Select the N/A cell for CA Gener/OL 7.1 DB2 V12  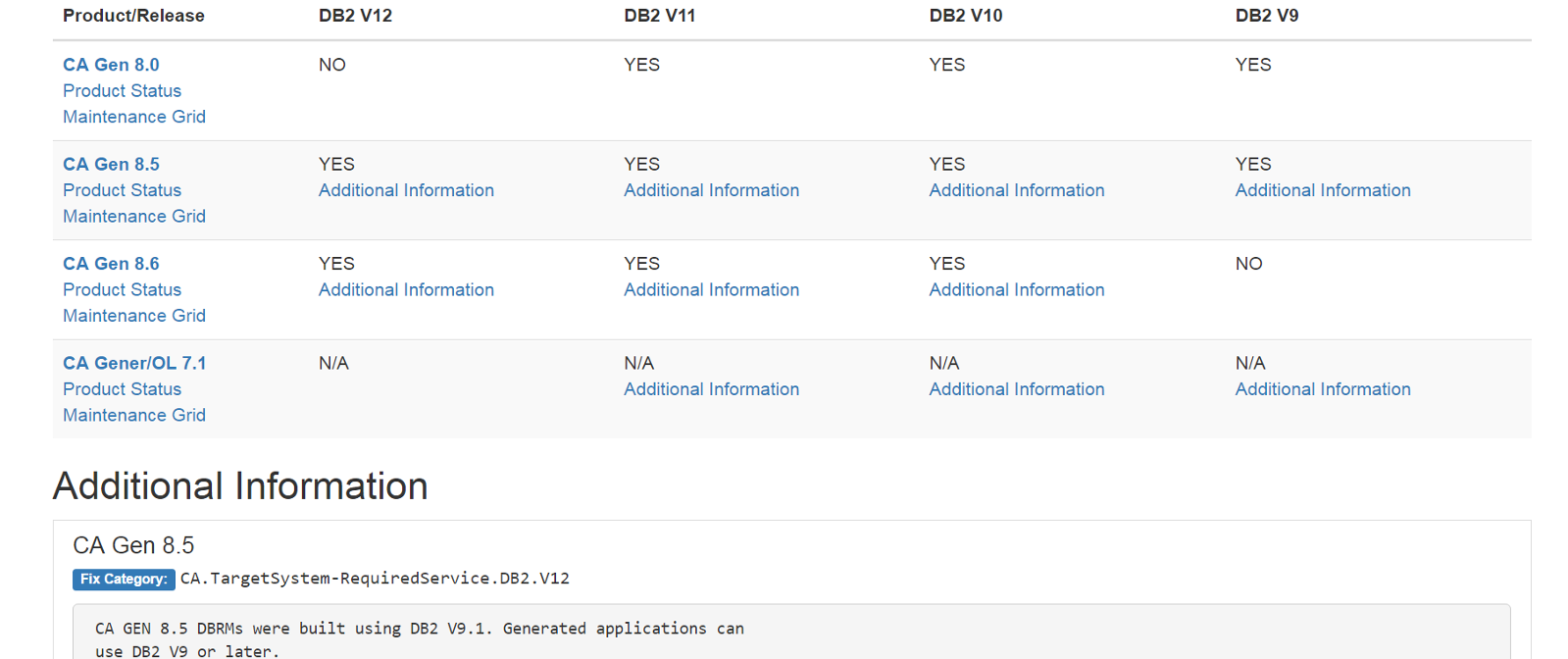tap(333, 363)
